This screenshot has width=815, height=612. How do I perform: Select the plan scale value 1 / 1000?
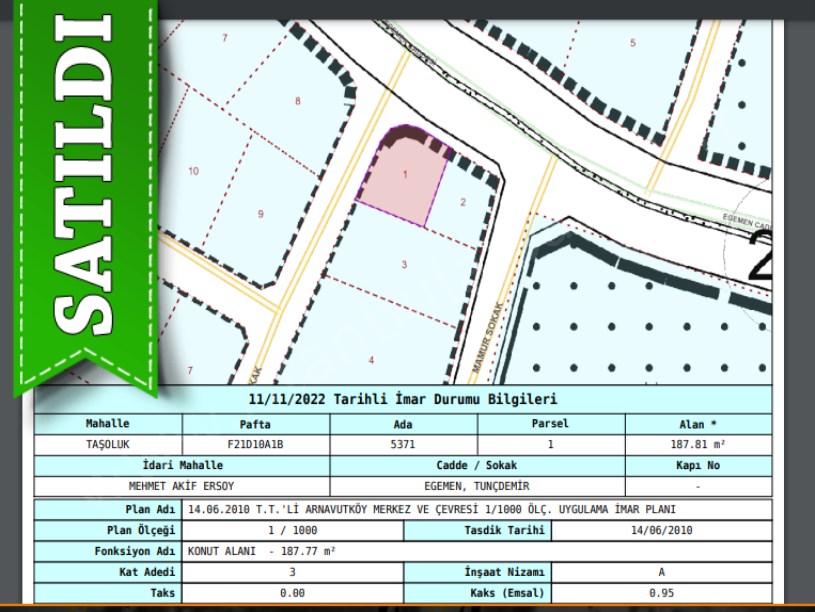292,530
